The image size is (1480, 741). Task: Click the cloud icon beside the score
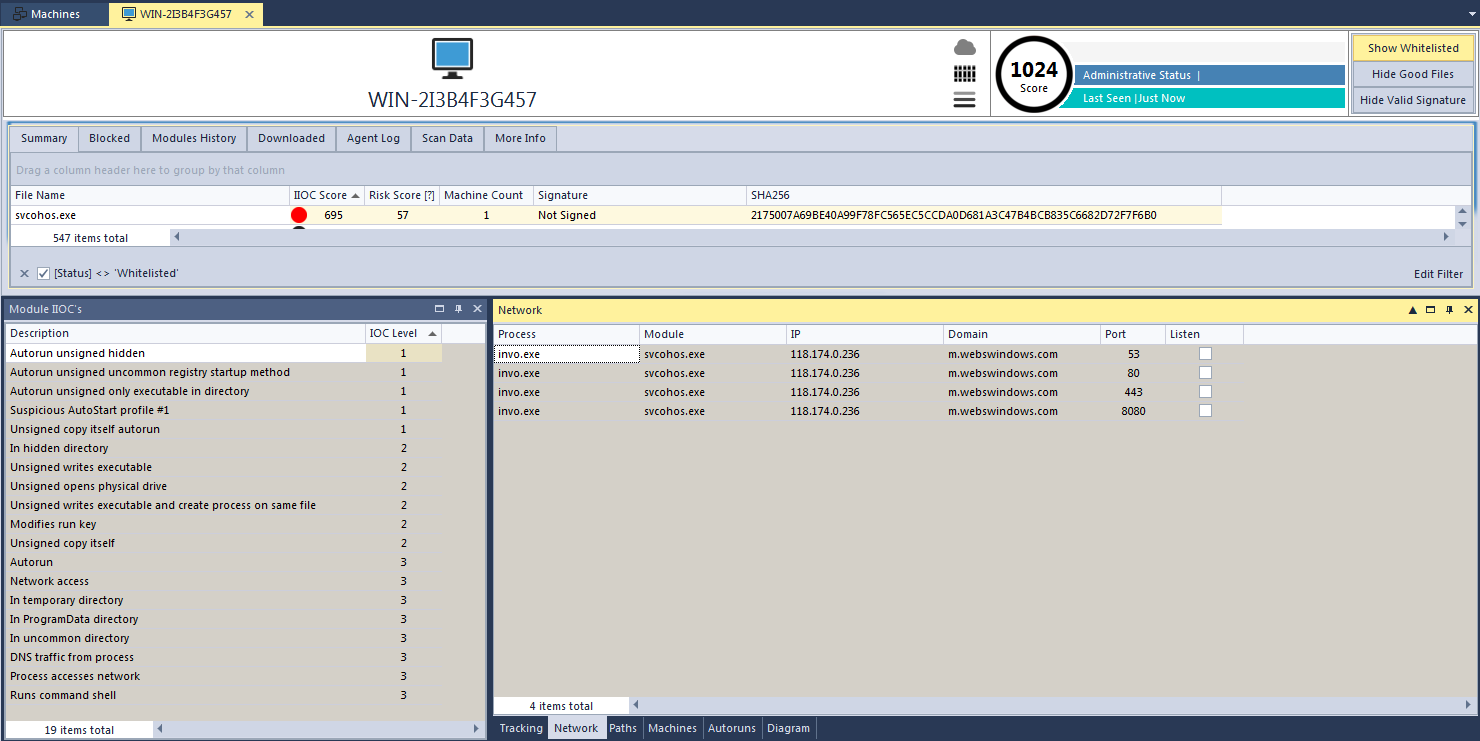[x=964, y=47]
